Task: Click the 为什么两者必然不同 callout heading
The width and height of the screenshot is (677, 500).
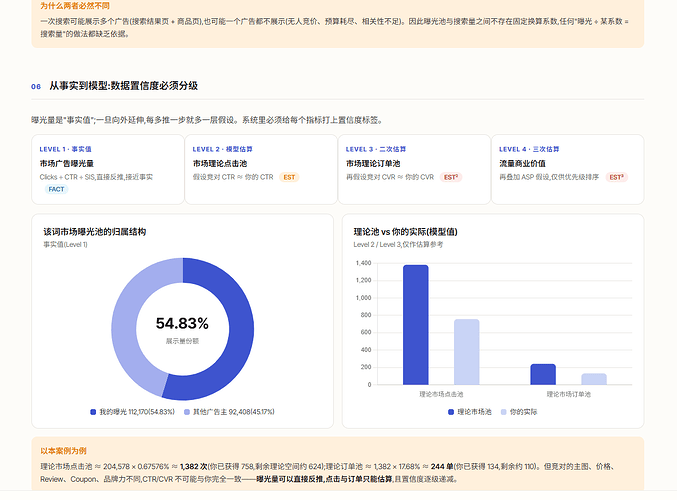Action: tap(75, 6)
